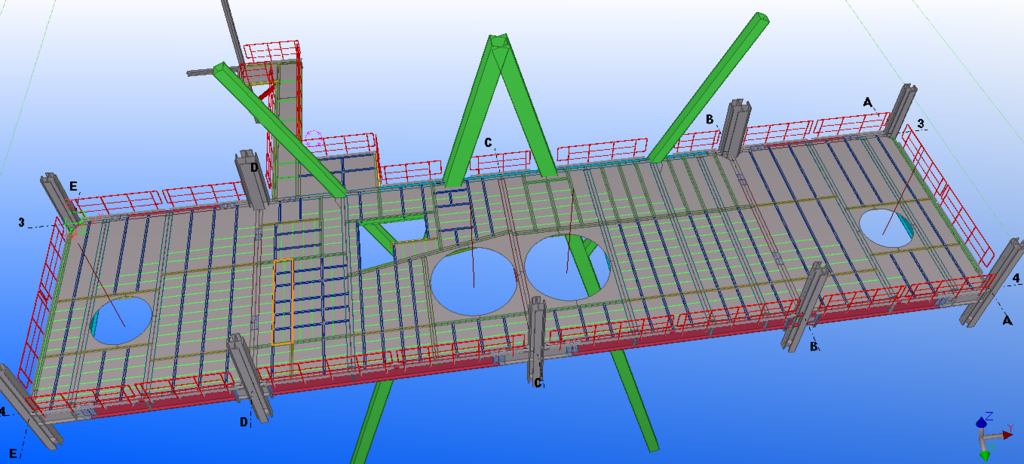Select grid label C below the front column
This screenshot has width=1024, height=464.
pyautogui.click(x=538, y=383)
